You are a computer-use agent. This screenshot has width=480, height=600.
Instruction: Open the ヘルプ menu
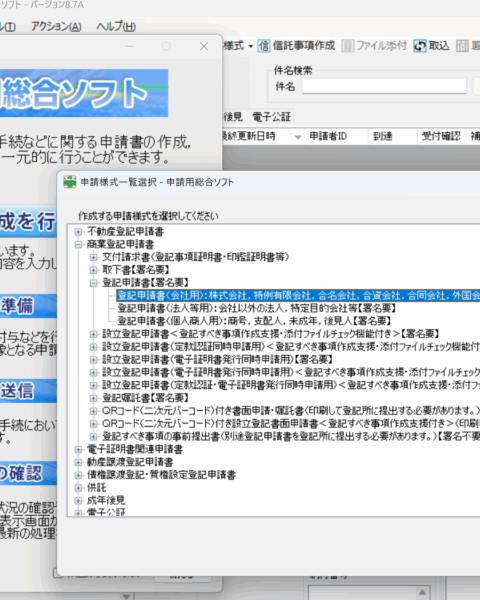116,26
